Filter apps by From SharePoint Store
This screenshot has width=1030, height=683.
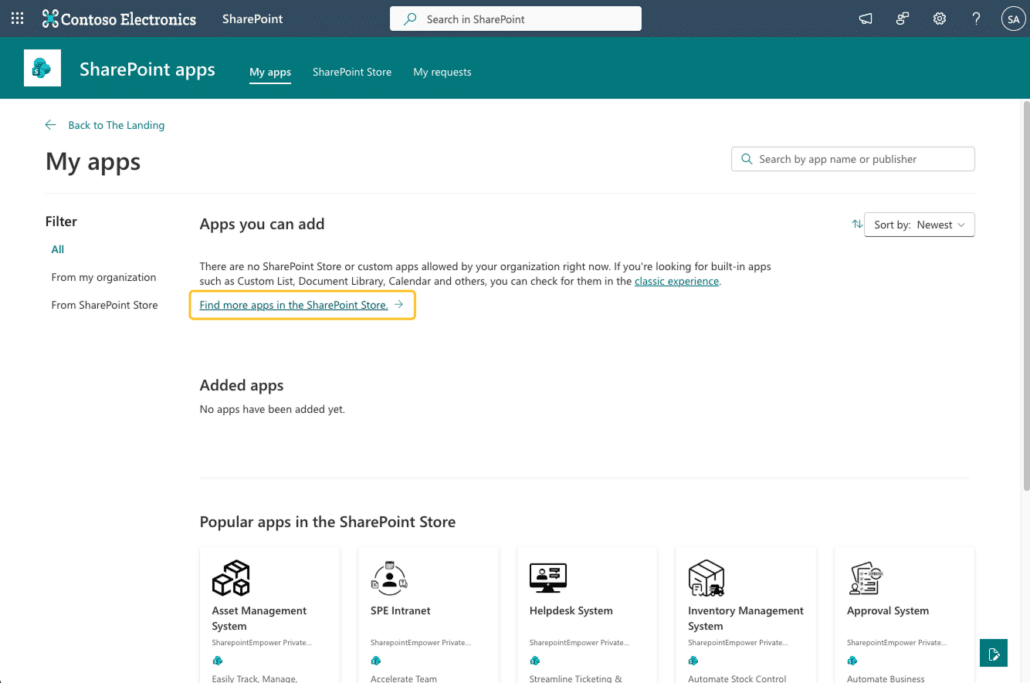click(105, 305)
